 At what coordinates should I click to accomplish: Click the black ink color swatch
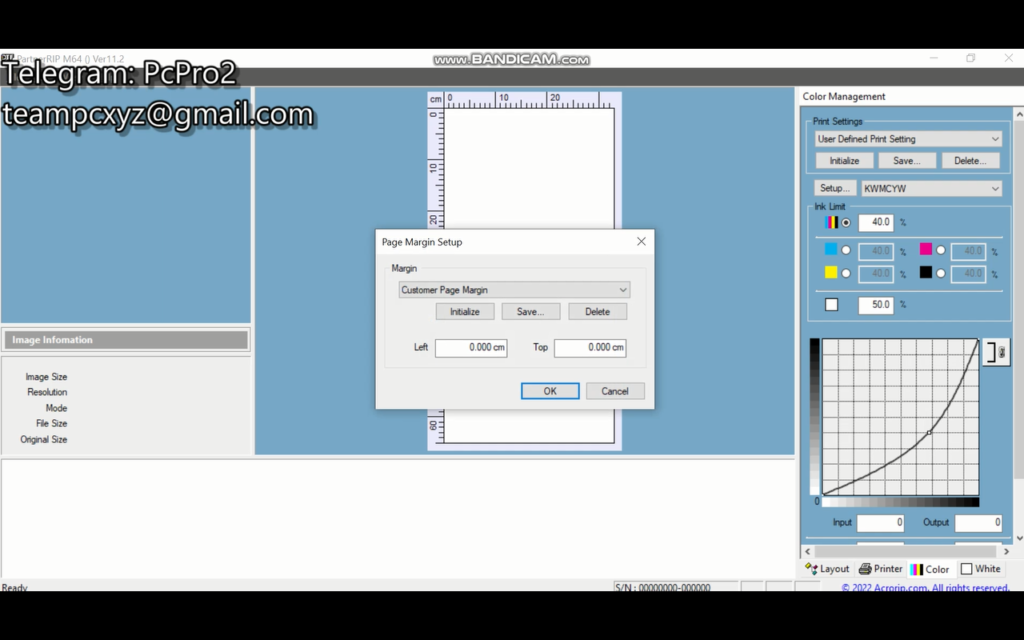(925, 272)
